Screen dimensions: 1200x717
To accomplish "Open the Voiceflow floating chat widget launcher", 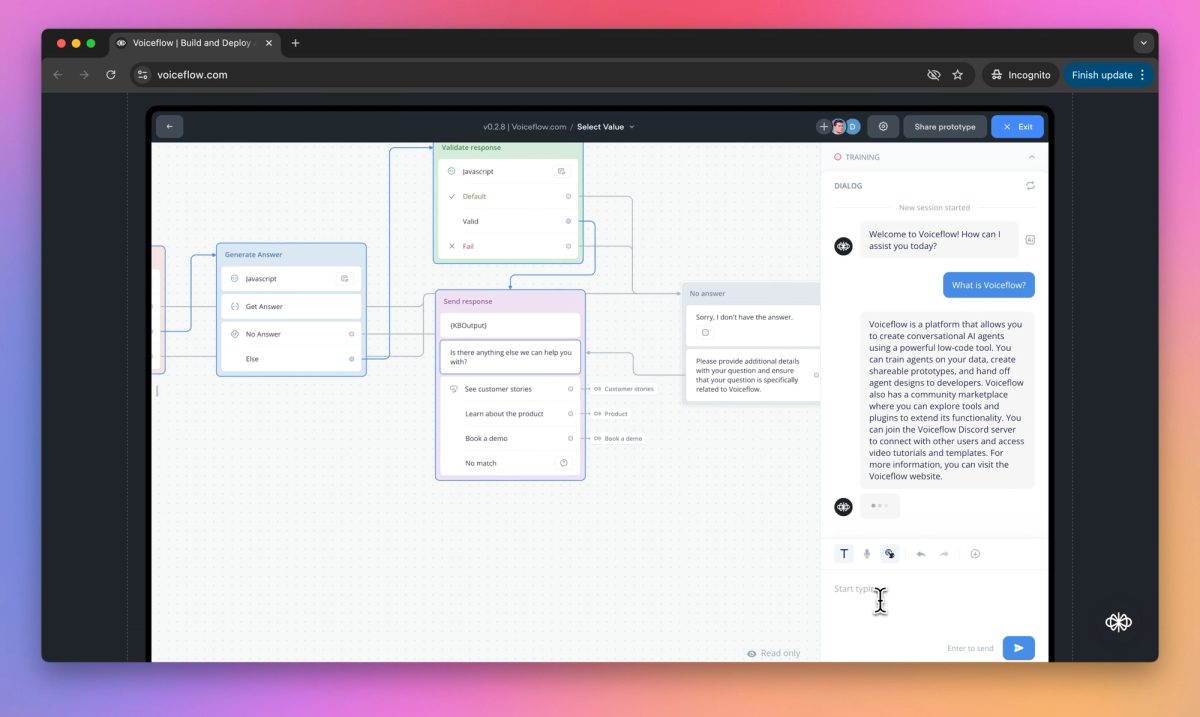I will (1118, 622).
